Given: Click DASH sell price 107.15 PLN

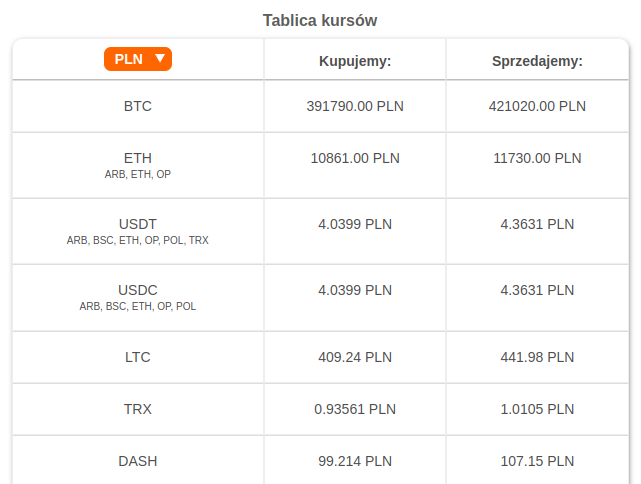Looking at the screenshot, I should 537,461.
